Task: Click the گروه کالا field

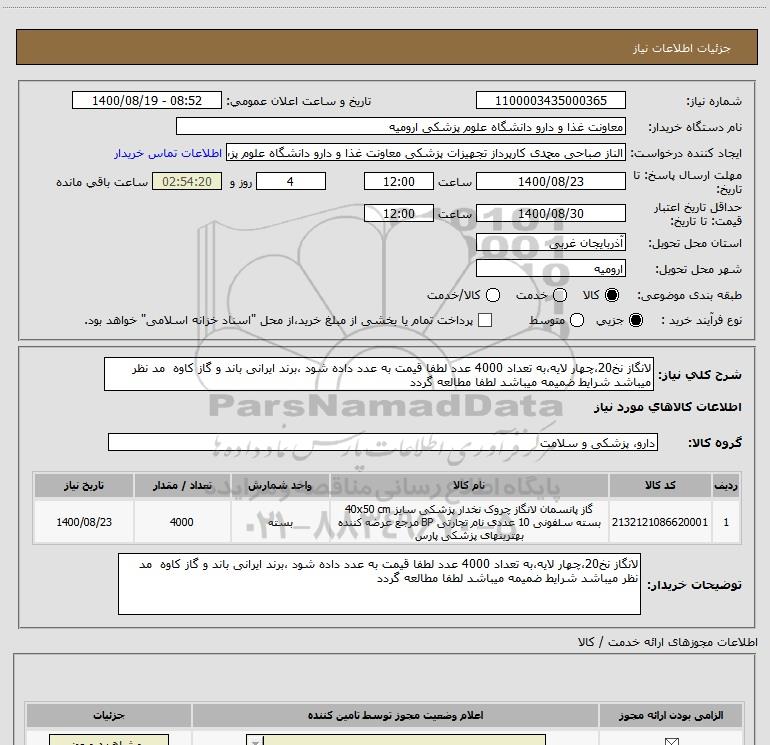Action: (x=383, y=442)
